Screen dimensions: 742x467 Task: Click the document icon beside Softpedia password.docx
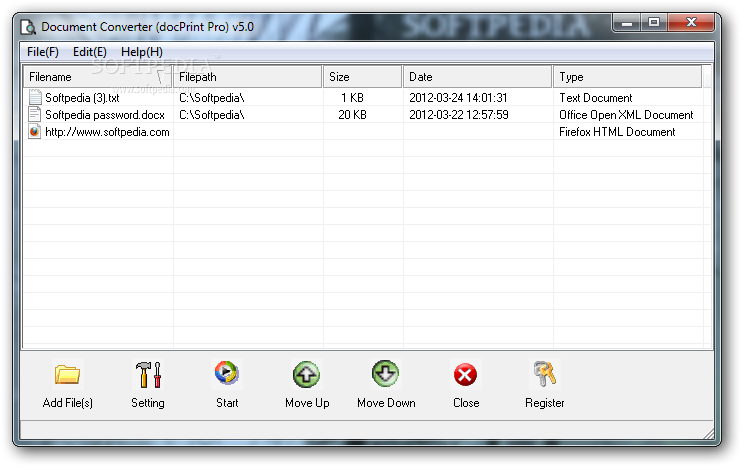(35, 114)
